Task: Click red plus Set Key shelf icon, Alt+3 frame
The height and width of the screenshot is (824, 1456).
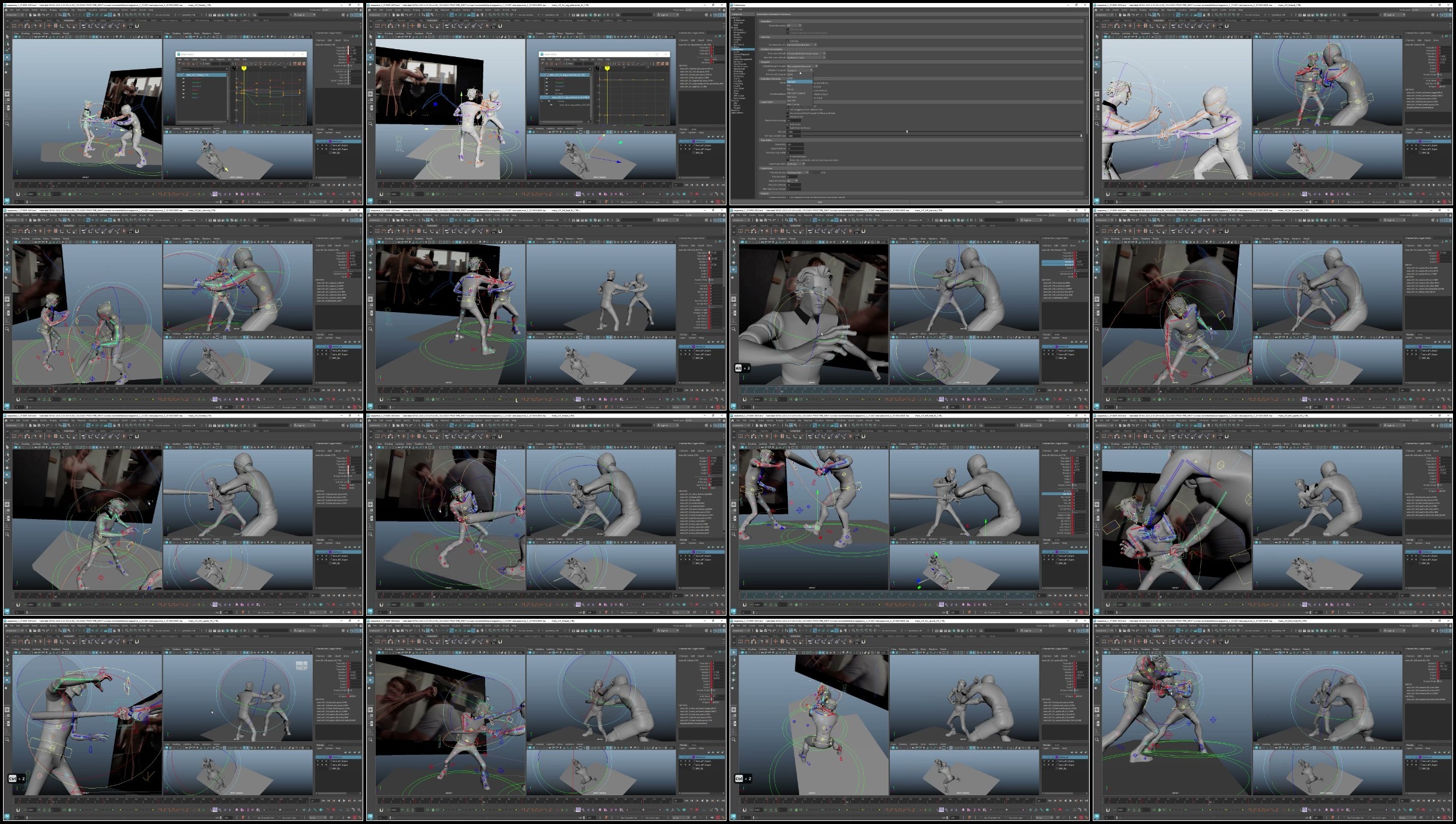Action: (776, 231)
